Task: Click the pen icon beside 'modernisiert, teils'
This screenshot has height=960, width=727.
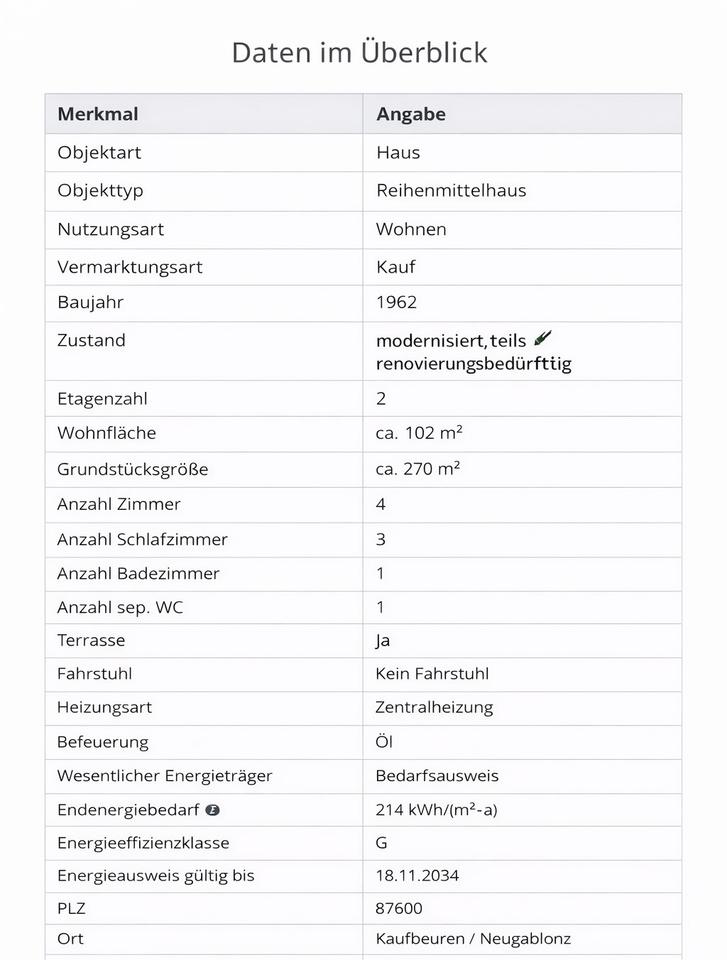Action: click(x=543, y=339)
